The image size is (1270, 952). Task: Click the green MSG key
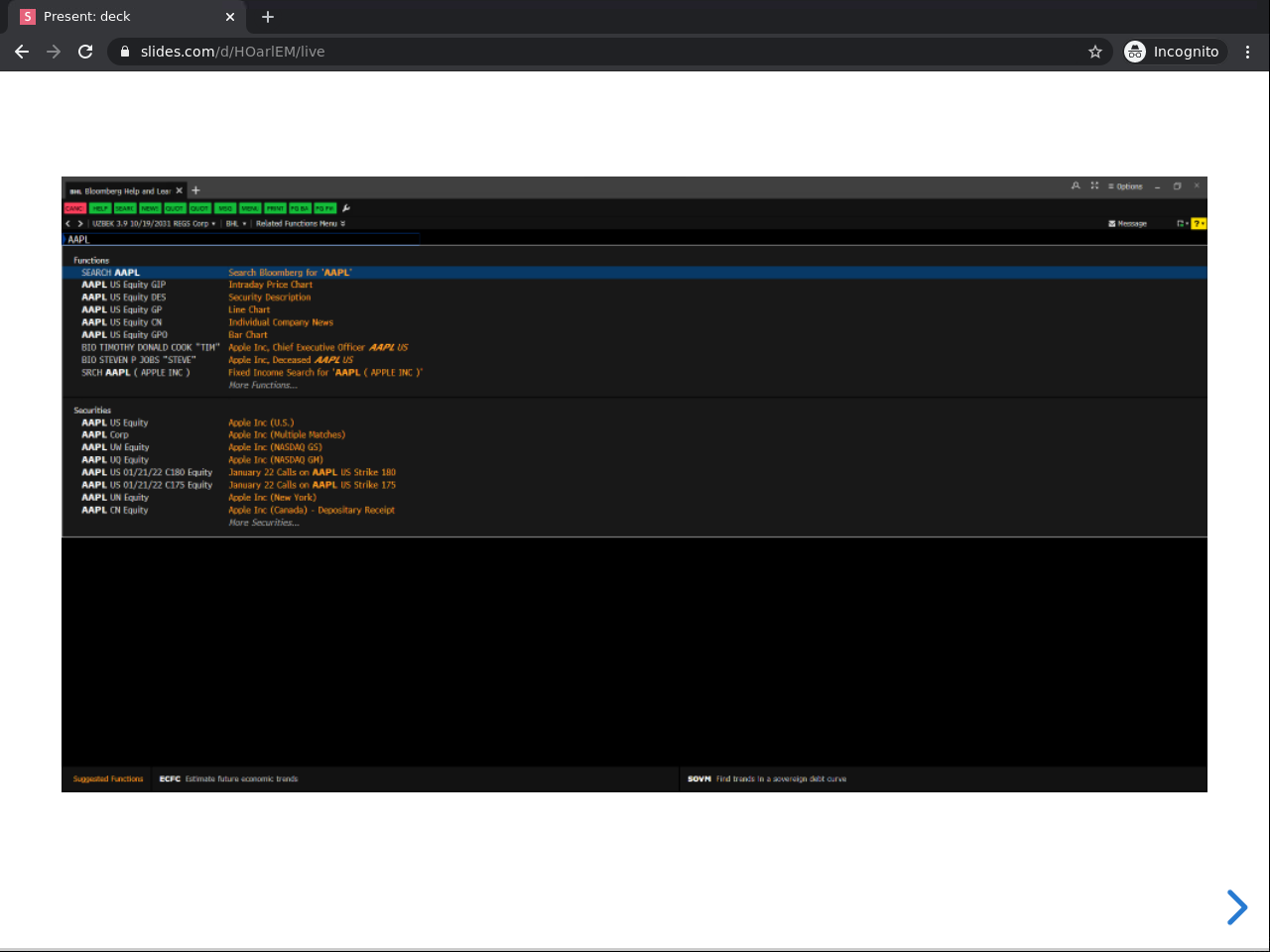225,208
